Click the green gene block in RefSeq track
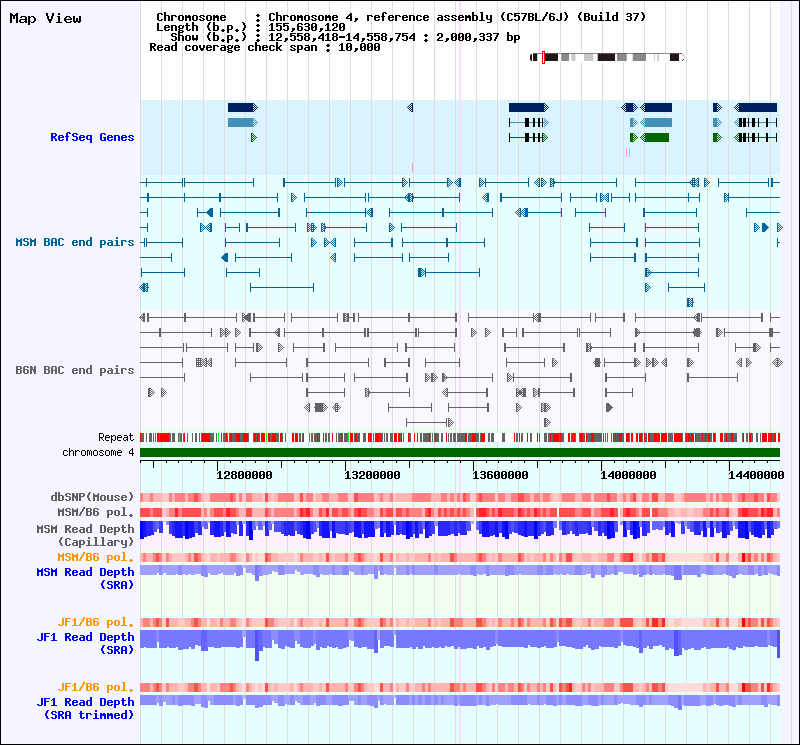 (656, 137)
